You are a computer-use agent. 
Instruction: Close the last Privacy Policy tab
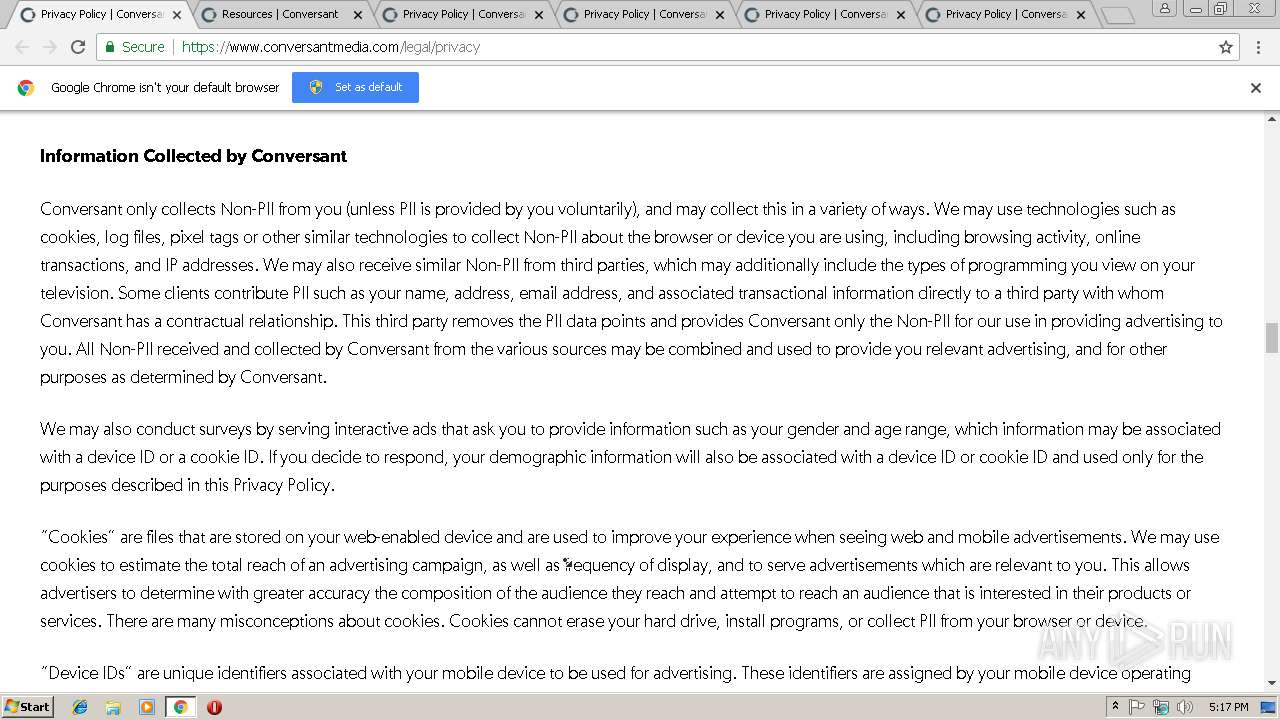pyautogui.click(x=1081, y=15)
